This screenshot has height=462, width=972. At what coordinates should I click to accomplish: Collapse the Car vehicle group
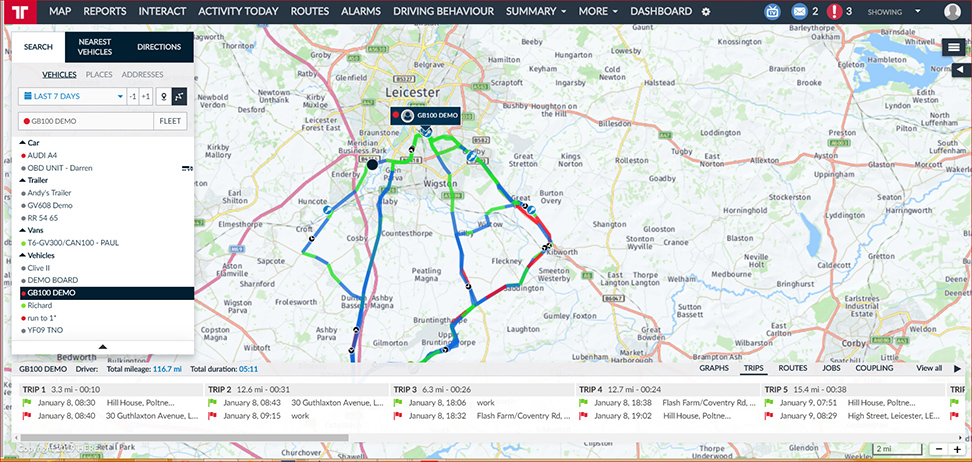(22, 143)
